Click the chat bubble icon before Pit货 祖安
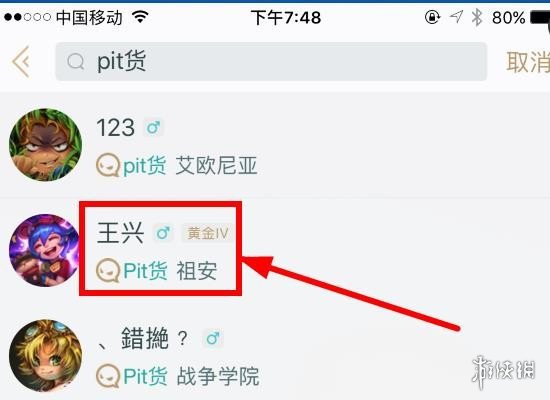The height and width of the screenshot is (400, 550). pyautogui.click(x=108, y=271)
